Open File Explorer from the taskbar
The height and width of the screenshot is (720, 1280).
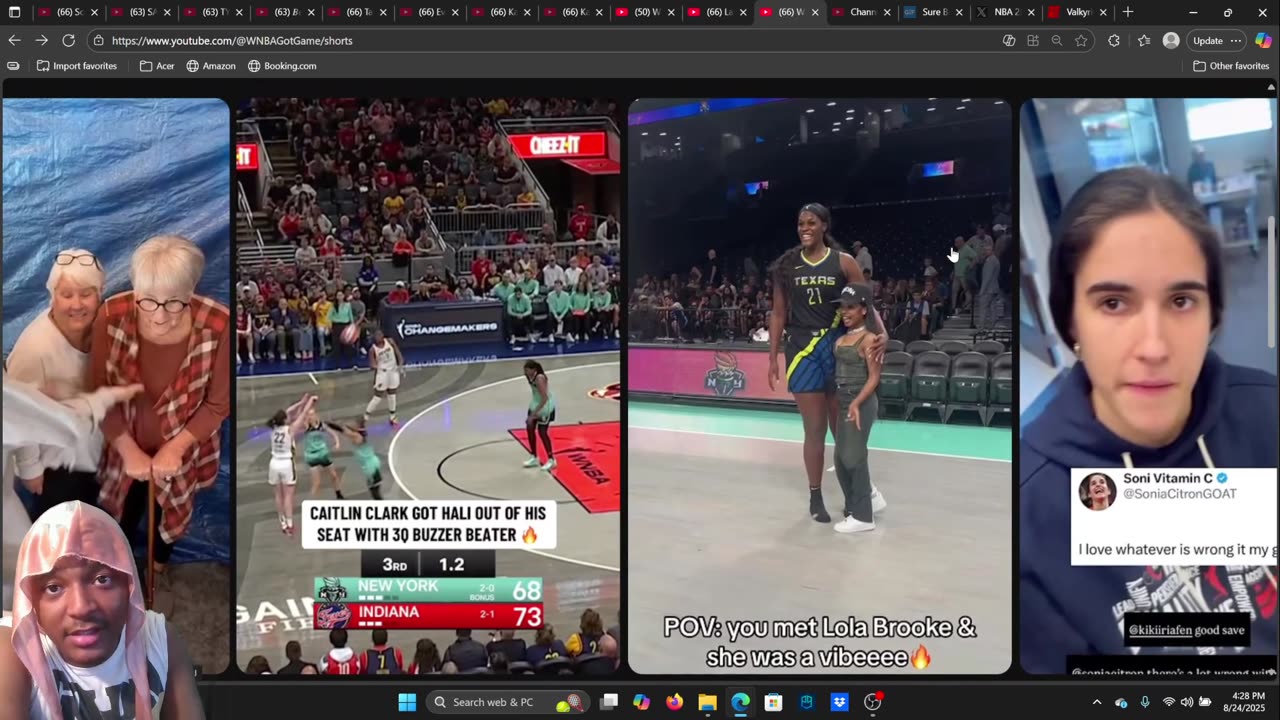click(707, 702)
